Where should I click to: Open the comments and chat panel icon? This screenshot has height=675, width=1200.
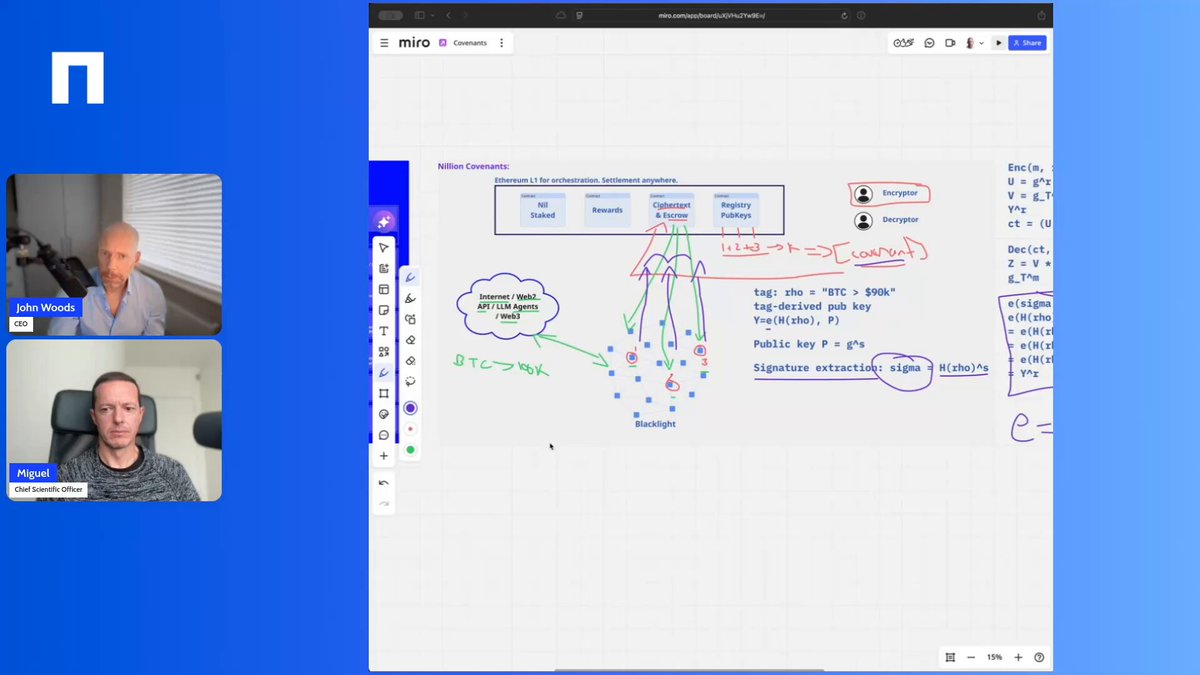coord(929,43)
